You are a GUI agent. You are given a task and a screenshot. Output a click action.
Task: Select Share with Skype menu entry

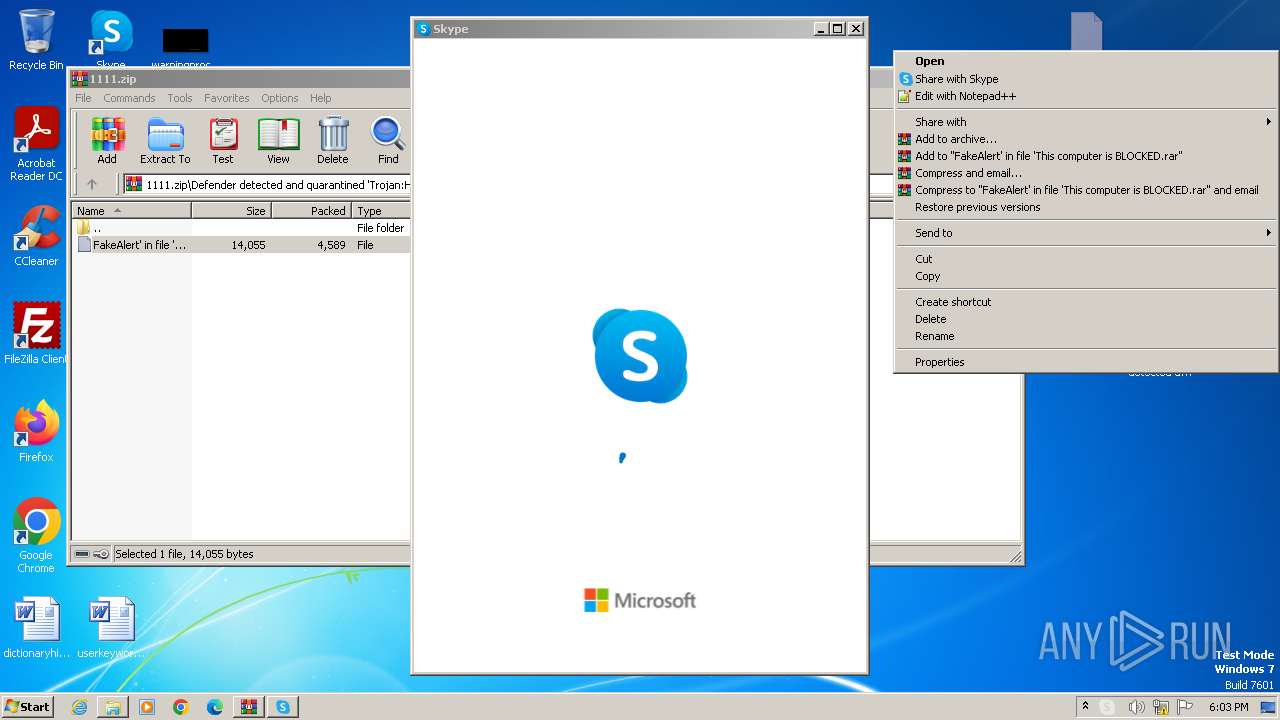click(1086, 79)
